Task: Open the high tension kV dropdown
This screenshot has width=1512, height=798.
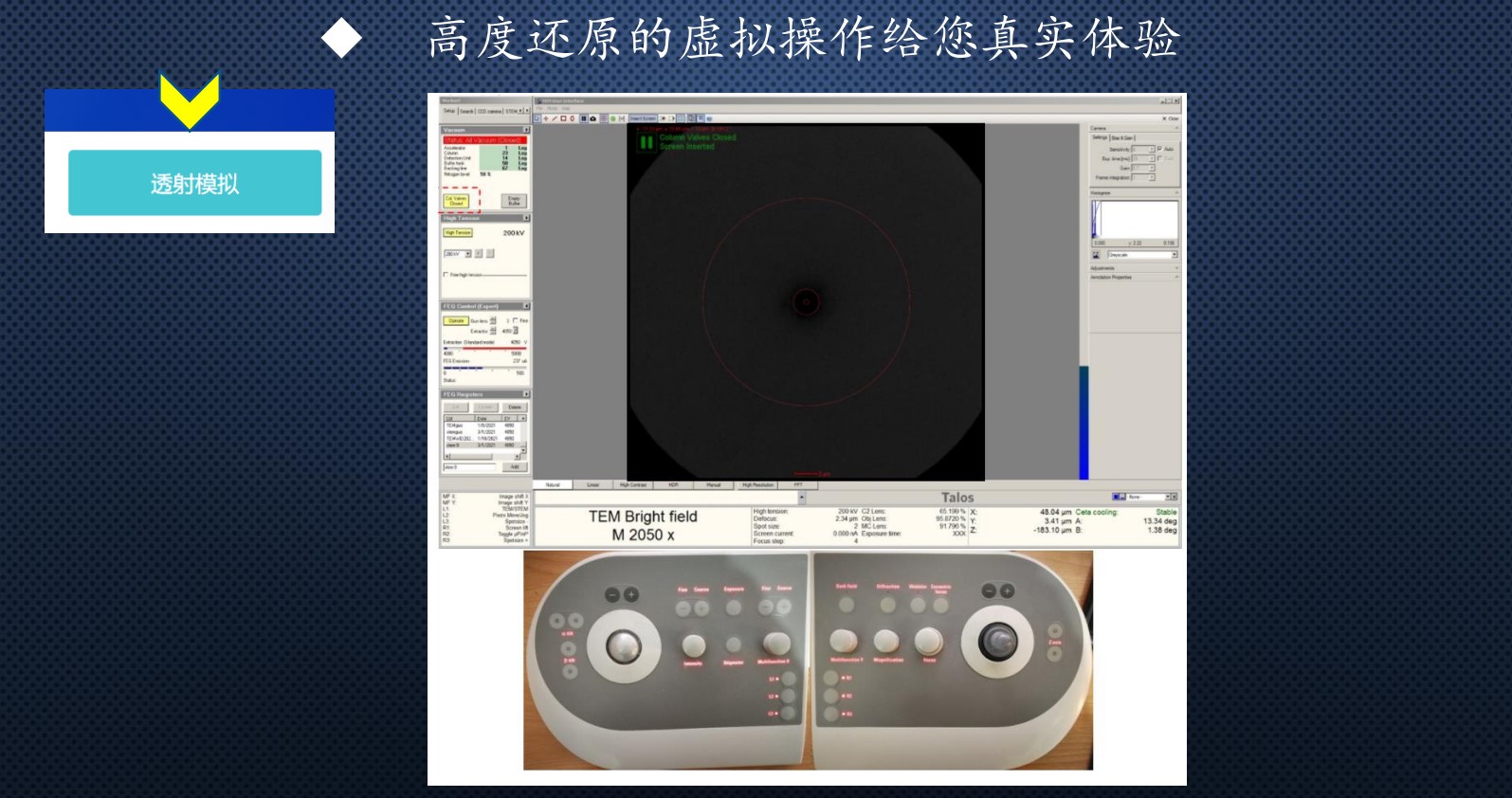Action: pyautogui.click(x=467, y=254)
